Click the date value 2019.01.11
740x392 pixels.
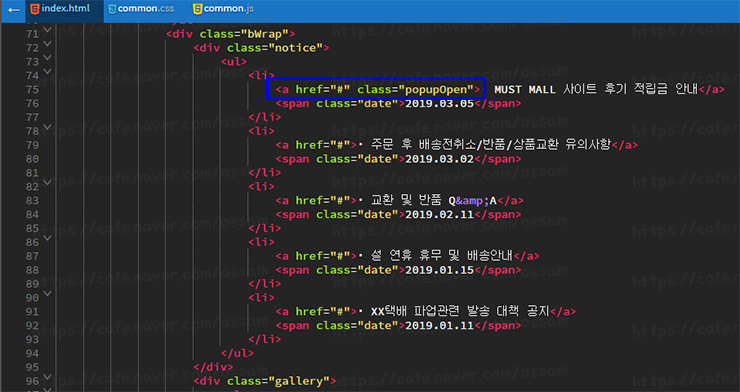(x=439, y=325)
